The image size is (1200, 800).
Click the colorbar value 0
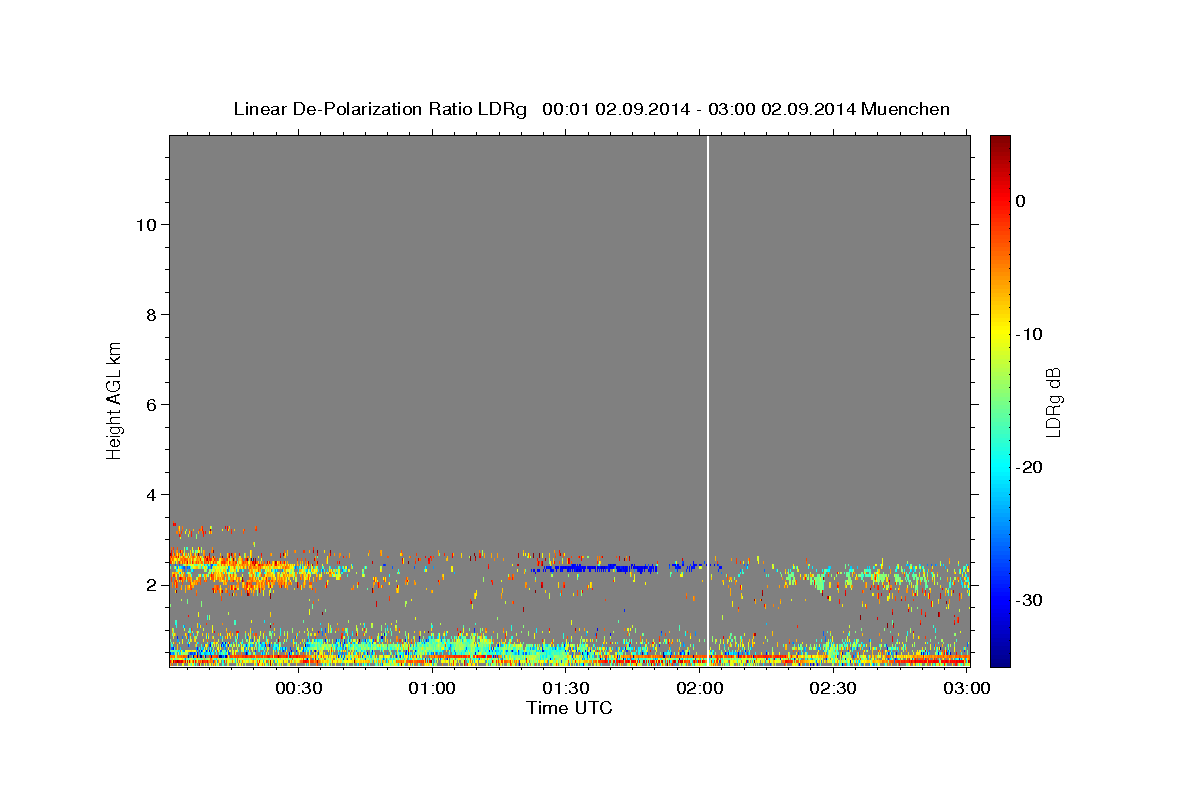click(x=1021, y=201)
